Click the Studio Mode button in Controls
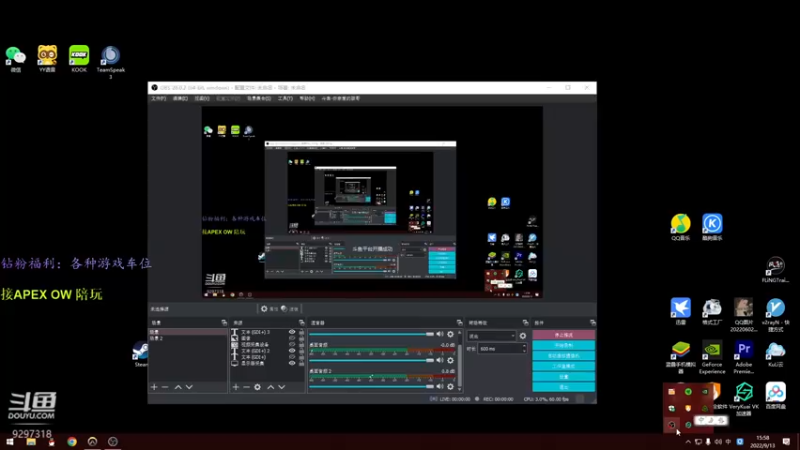800x450 pixels. coord(563,366)
